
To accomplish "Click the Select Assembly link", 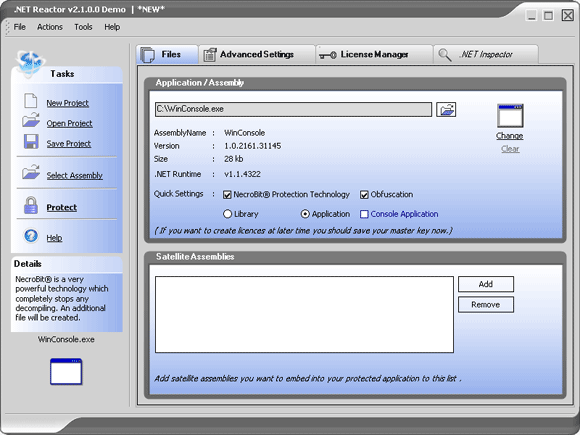I will coord(75,176).
